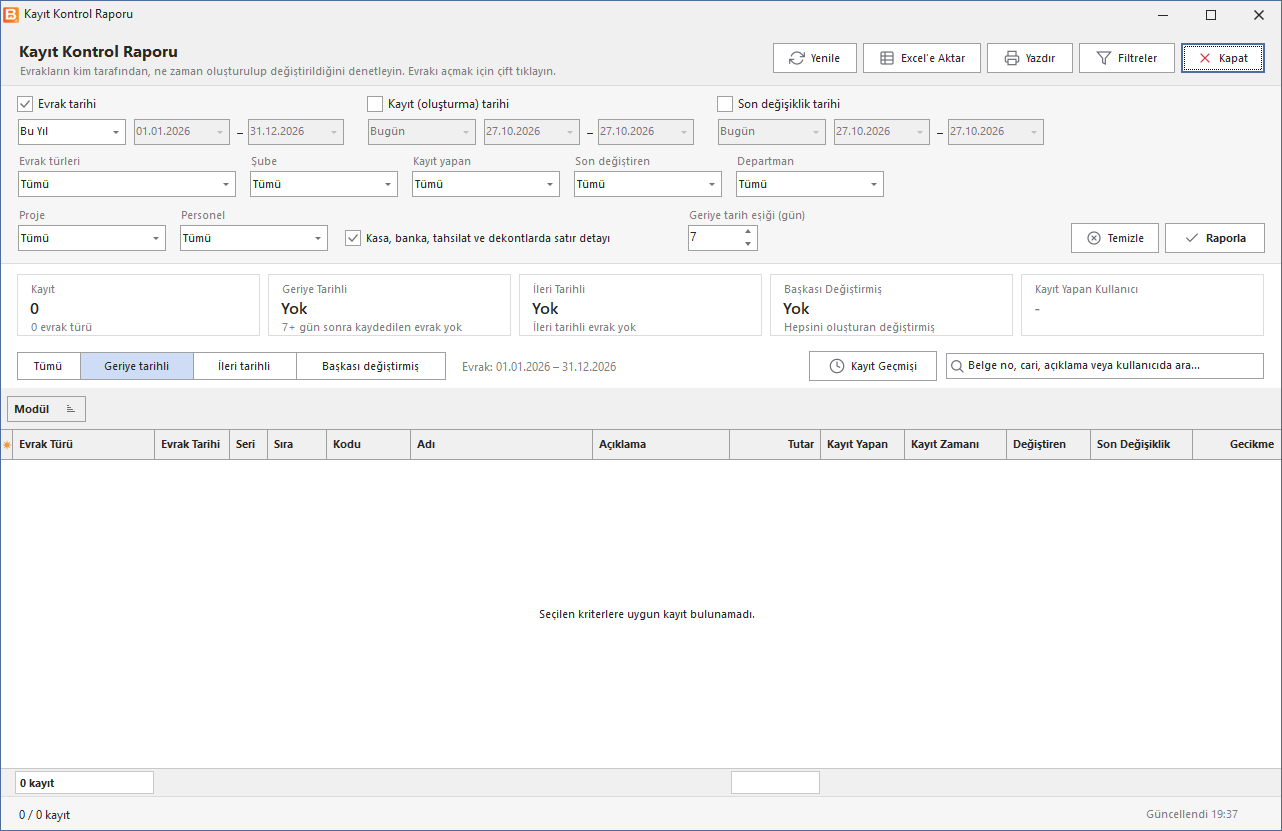Toggle the Kasa, banka, tahsilat satır detayı checkbox
The height and width of the screenshot is (831, 1282).
click(x=353, y=238)
